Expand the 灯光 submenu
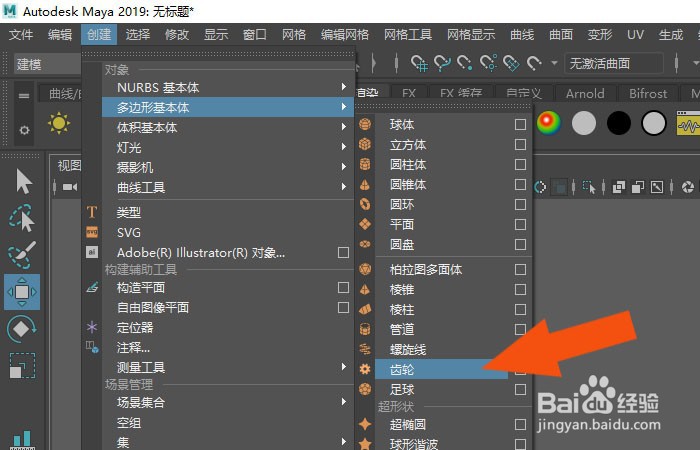The width and height of the screenshot is (700, 450). coord(228,147)
